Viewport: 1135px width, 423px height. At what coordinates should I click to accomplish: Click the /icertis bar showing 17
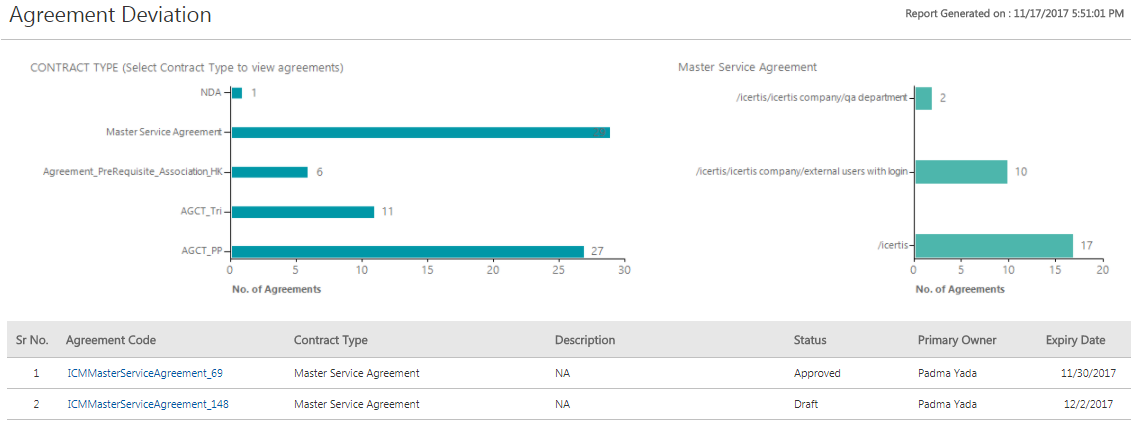993,245
